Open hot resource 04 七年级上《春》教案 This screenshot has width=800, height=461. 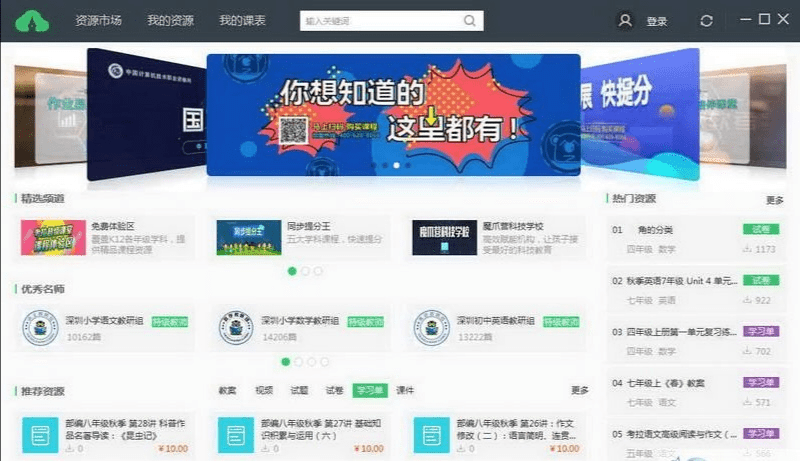pos(665,383)
